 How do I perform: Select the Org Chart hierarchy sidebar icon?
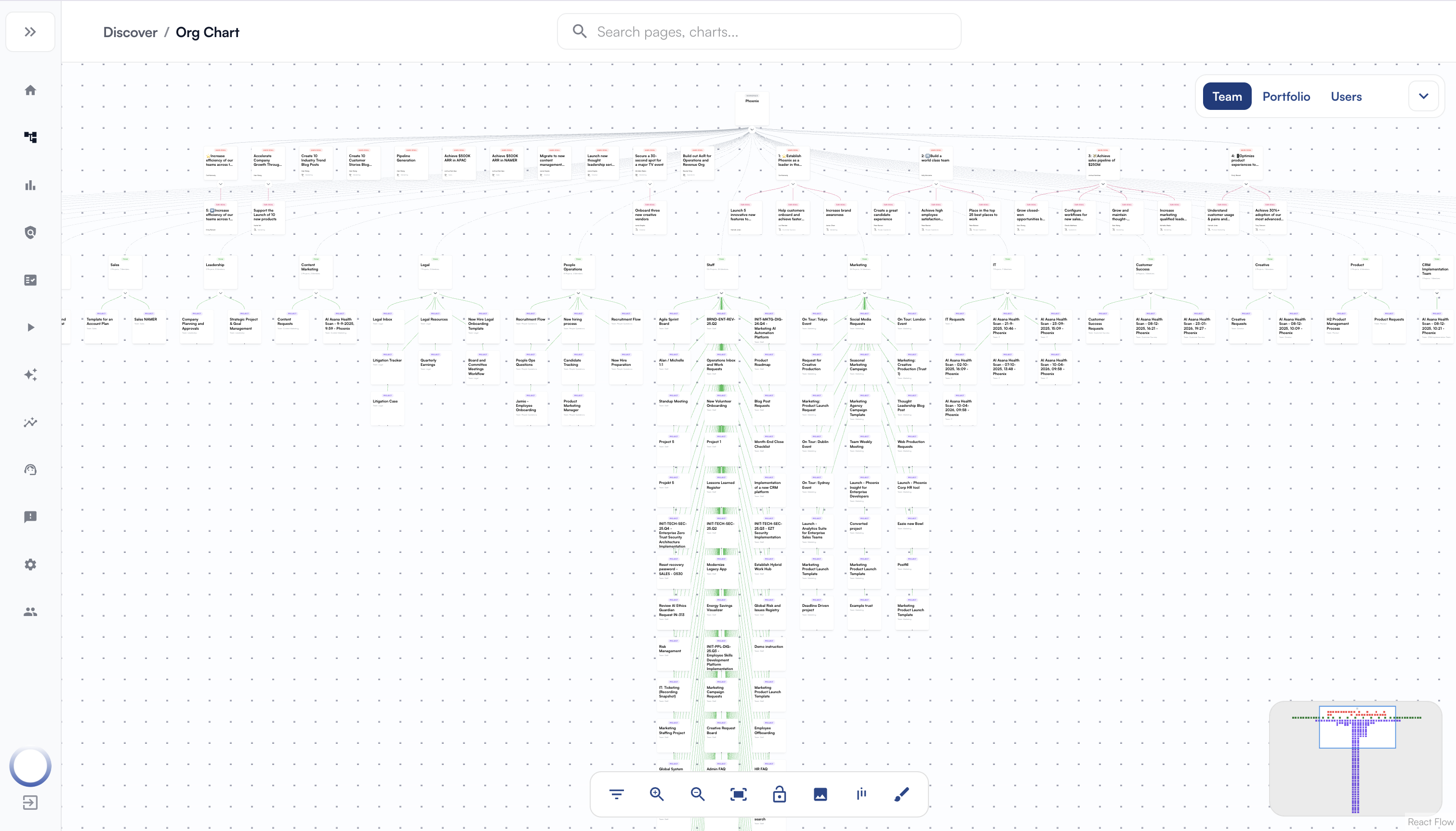tap(30, 137)
